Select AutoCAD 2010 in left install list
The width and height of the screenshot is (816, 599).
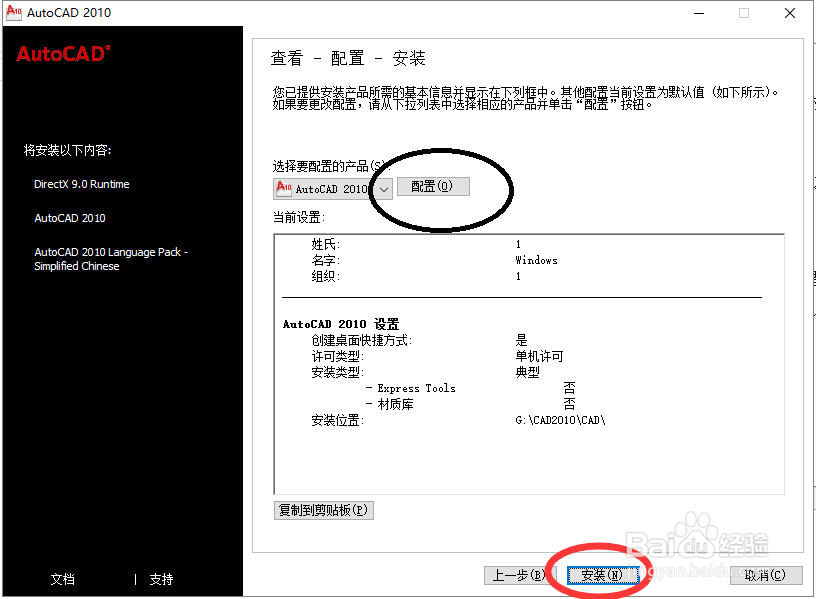70,218
